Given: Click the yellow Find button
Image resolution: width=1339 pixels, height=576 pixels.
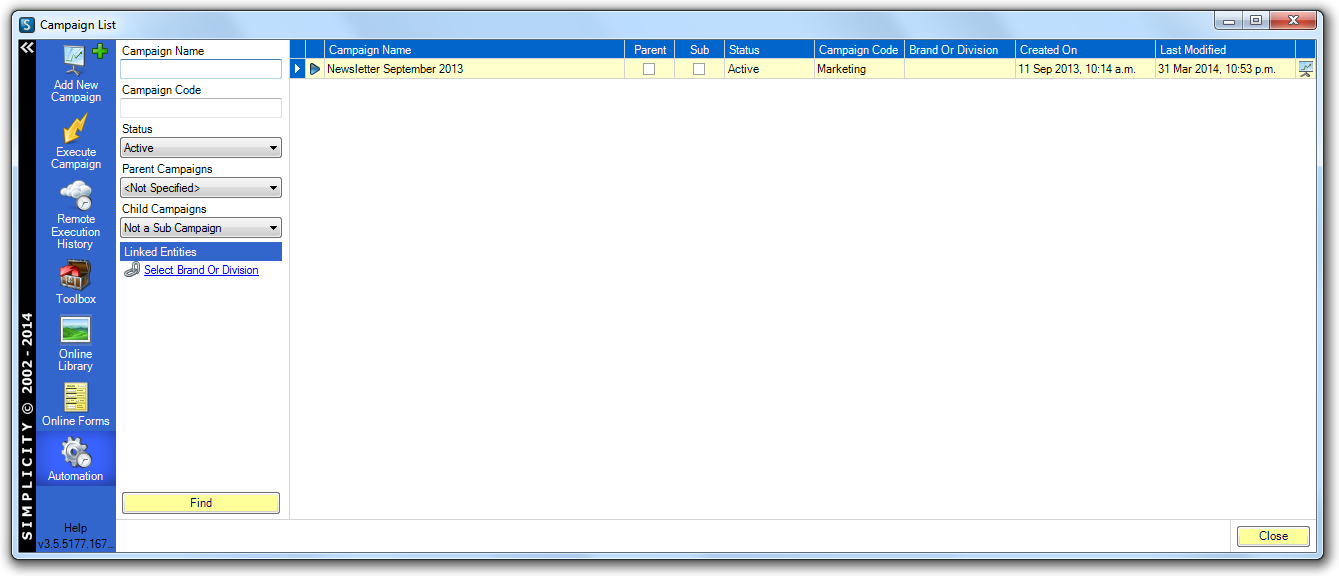Looking at the screenshot, I should 201,503.
